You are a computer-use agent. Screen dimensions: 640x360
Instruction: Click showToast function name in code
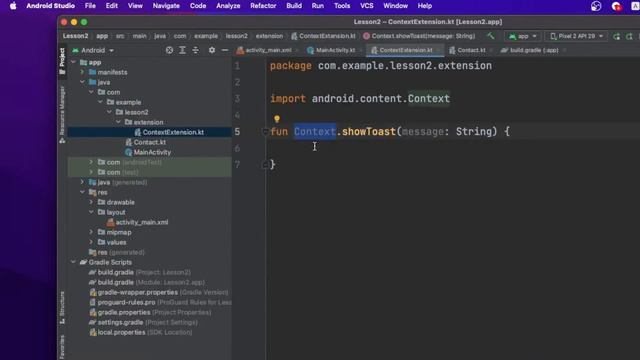coord(369,131)
